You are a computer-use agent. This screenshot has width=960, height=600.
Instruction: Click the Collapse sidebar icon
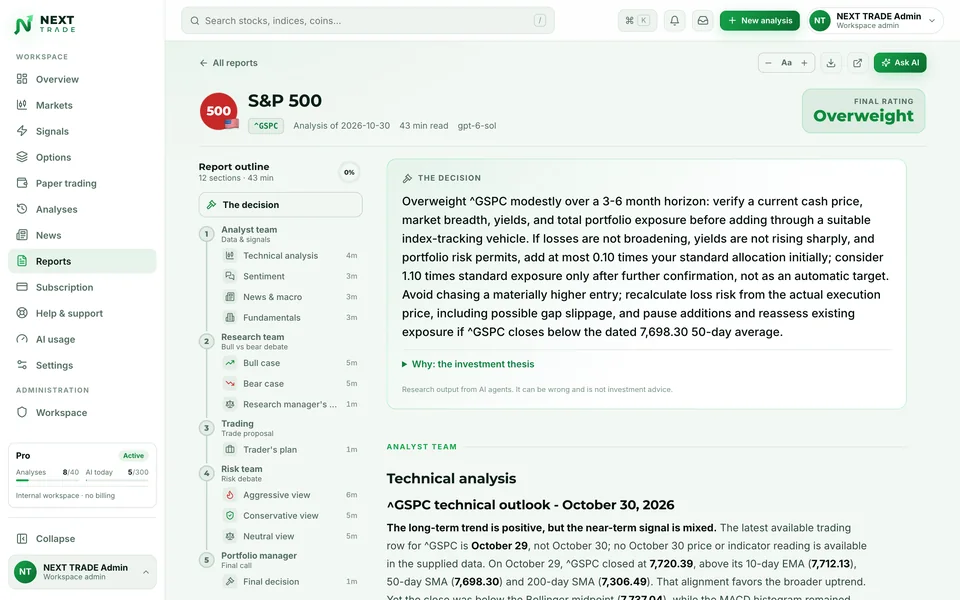(x=22, y=539)
